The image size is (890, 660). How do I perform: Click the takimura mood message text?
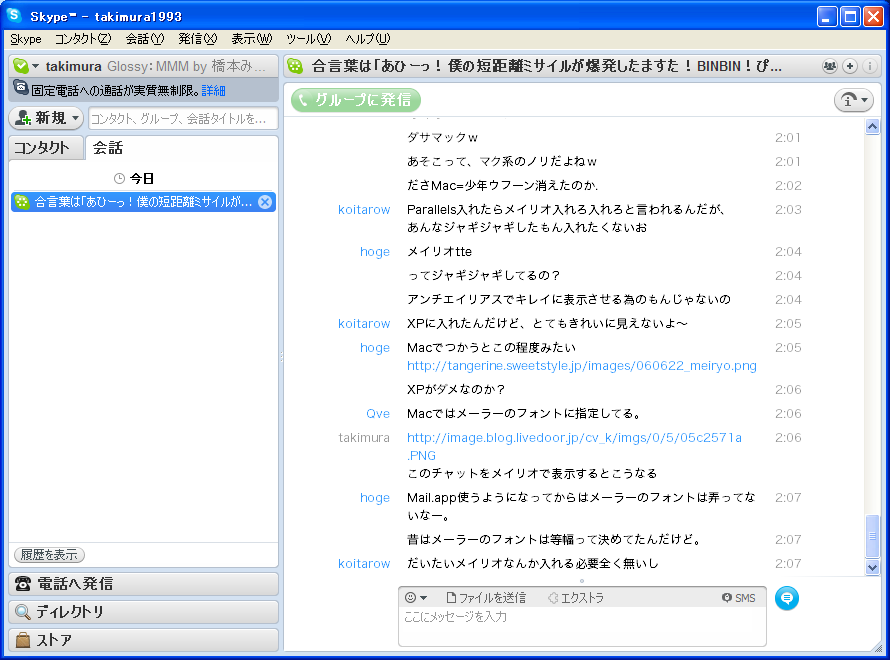click(x=186, y=66)
